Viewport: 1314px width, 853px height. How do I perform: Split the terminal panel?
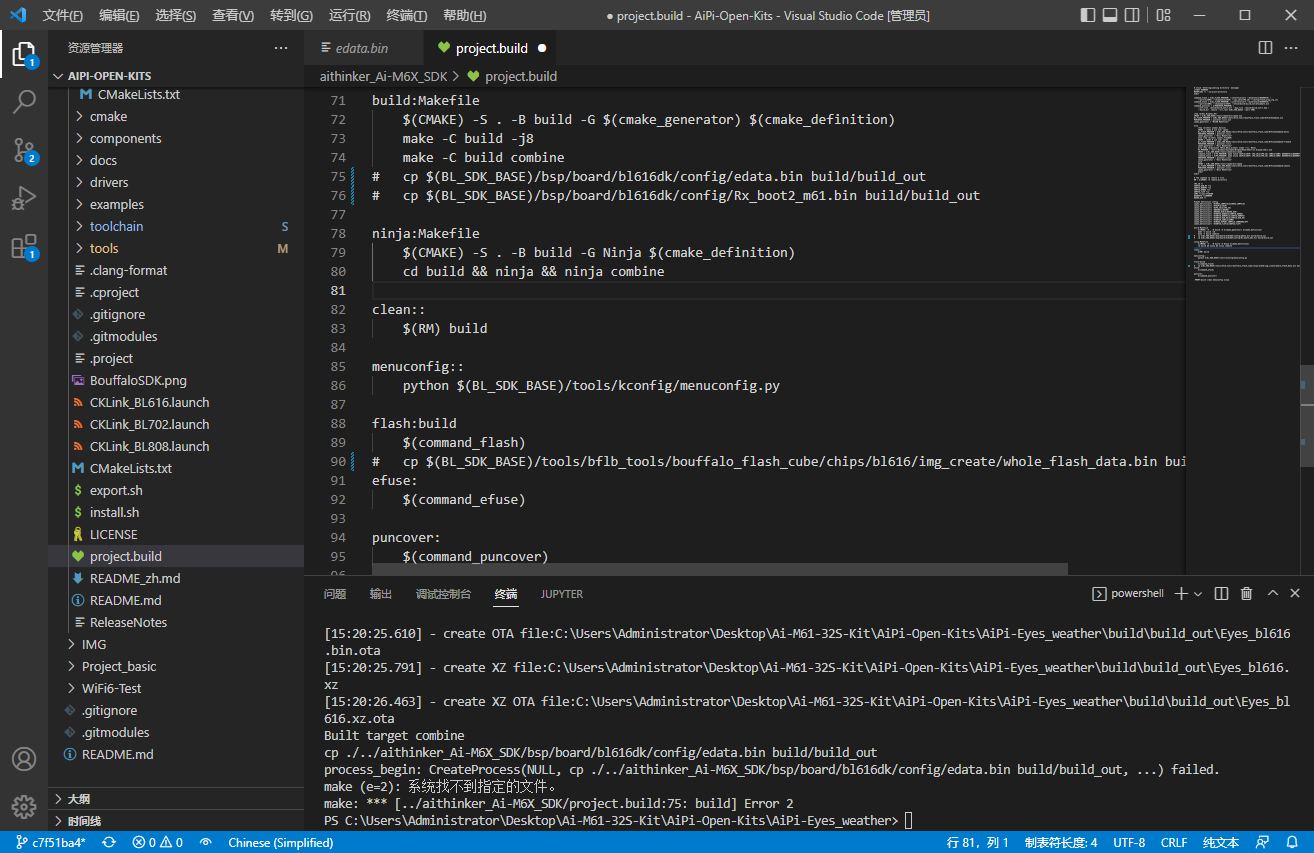[x=1221, y=593]
